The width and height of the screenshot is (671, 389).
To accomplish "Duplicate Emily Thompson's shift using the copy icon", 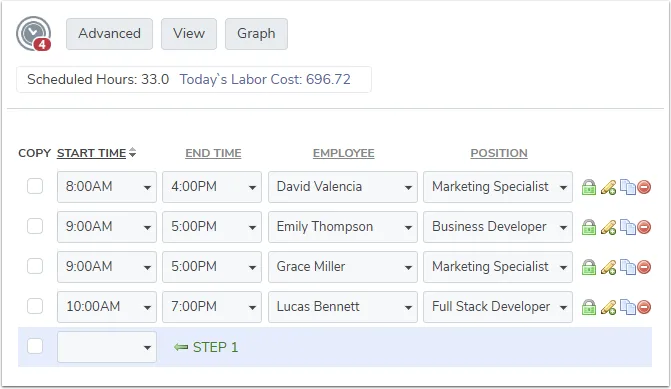I will pos(628,227).
